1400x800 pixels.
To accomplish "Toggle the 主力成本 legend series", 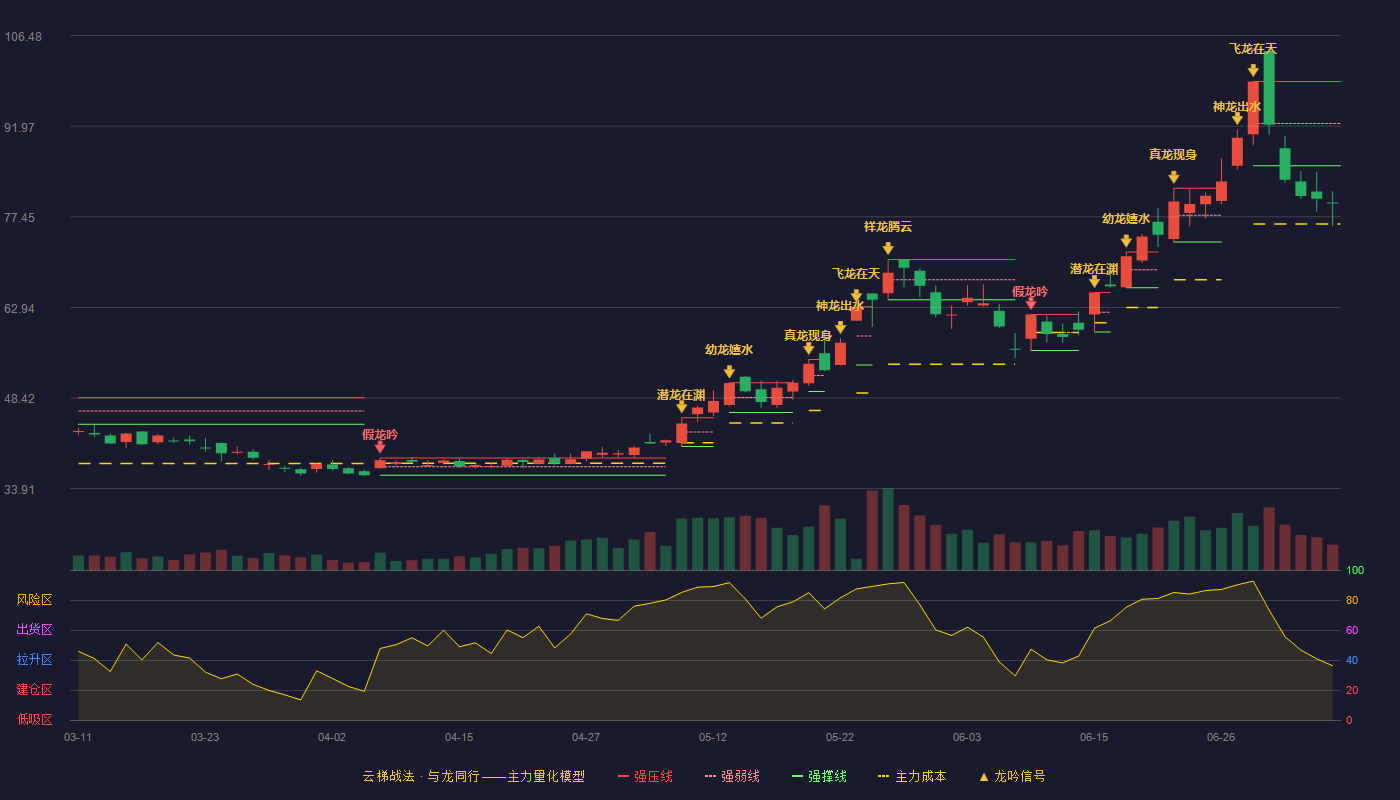I will click(x=911, y=776).
